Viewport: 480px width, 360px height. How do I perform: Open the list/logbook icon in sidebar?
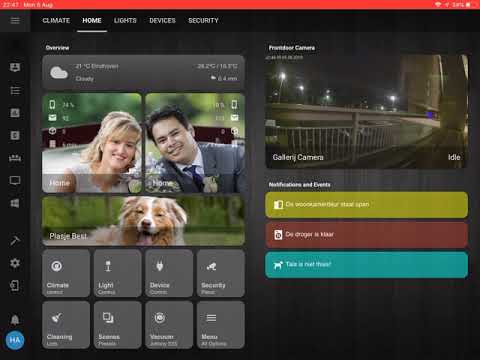(15, 91)
